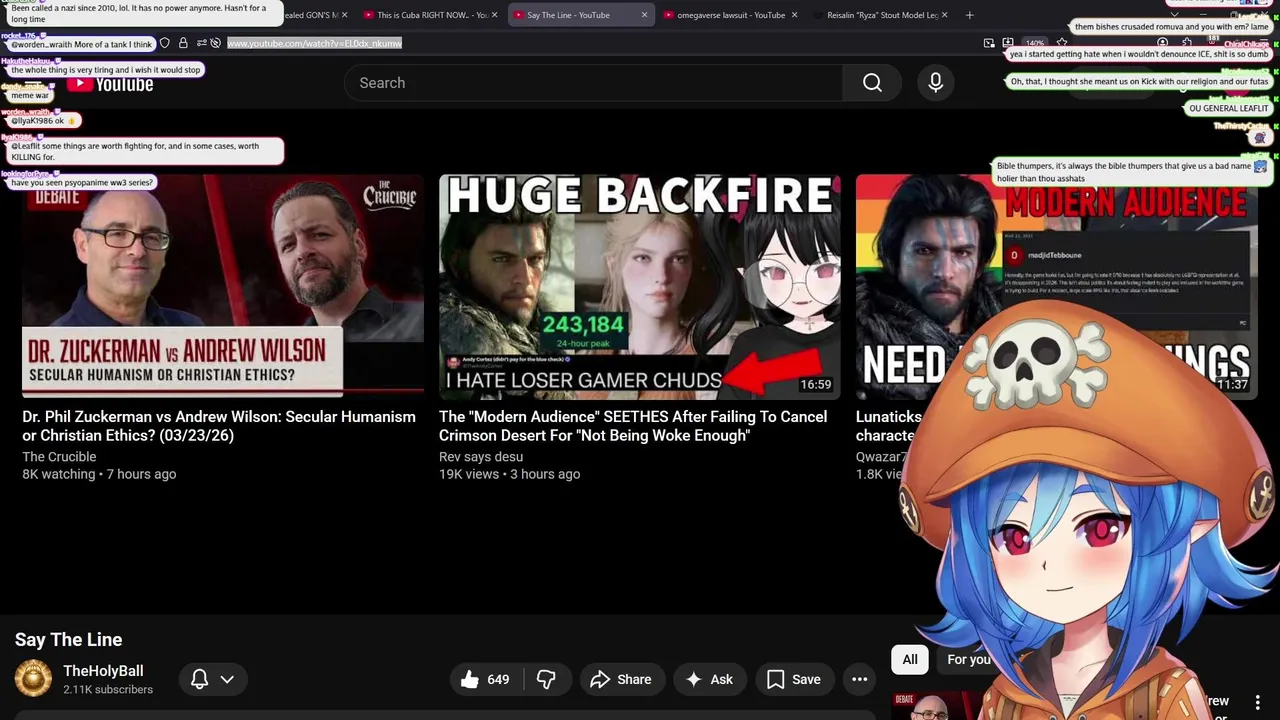
Task: Click the 11:37 duration badge
Action: pyautogui.click(x=1231, y=385)
